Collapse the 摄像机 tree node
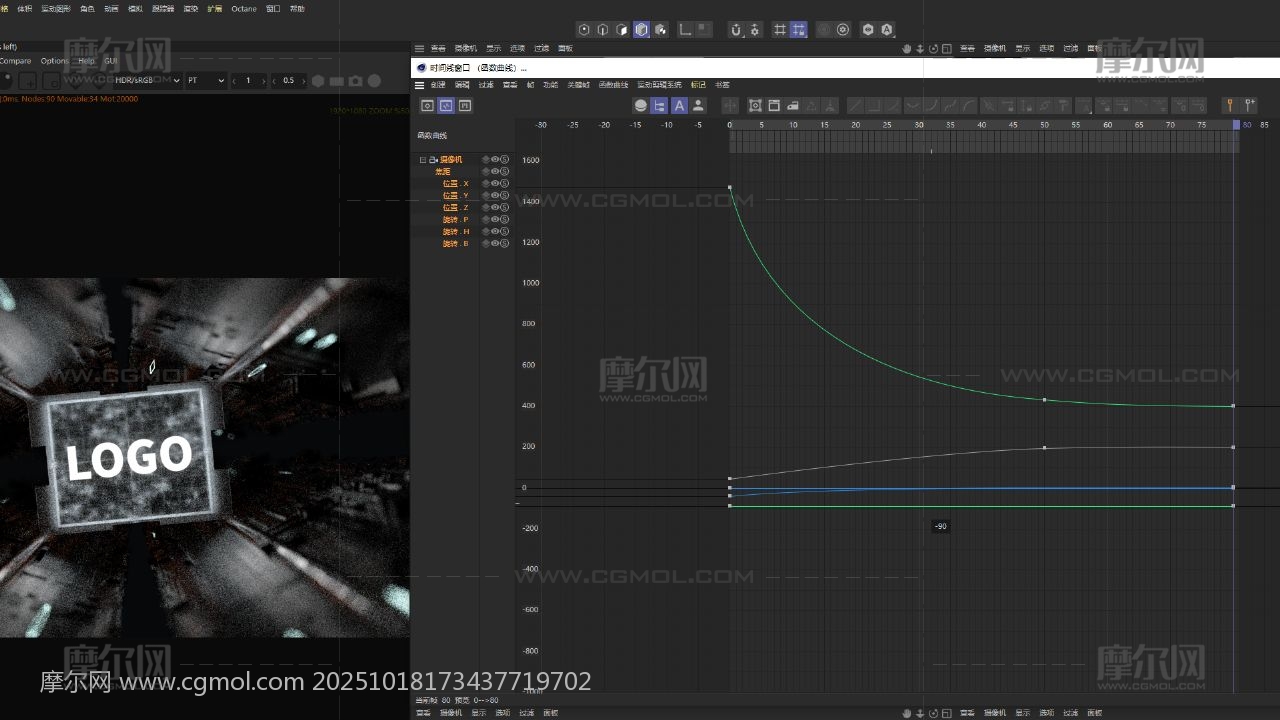This screenshot has width=1280, height=720. pyautogui.click(x=423, y=160)
